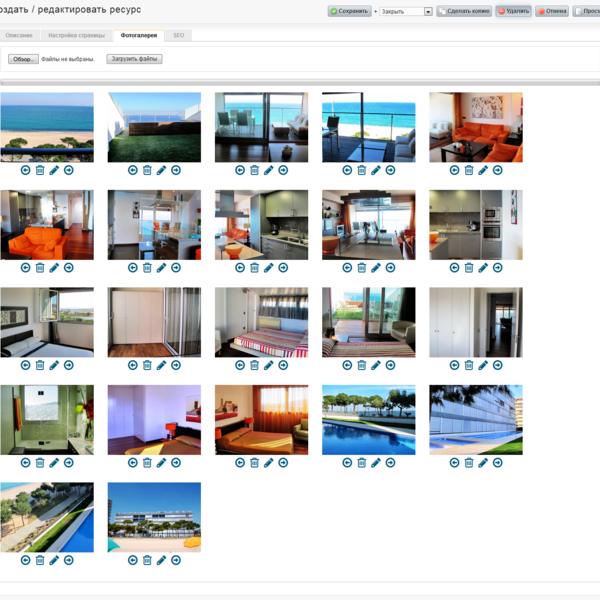Click Загрузить файлы button
This screenshot has height=600, width=600.
pos(134,59)
